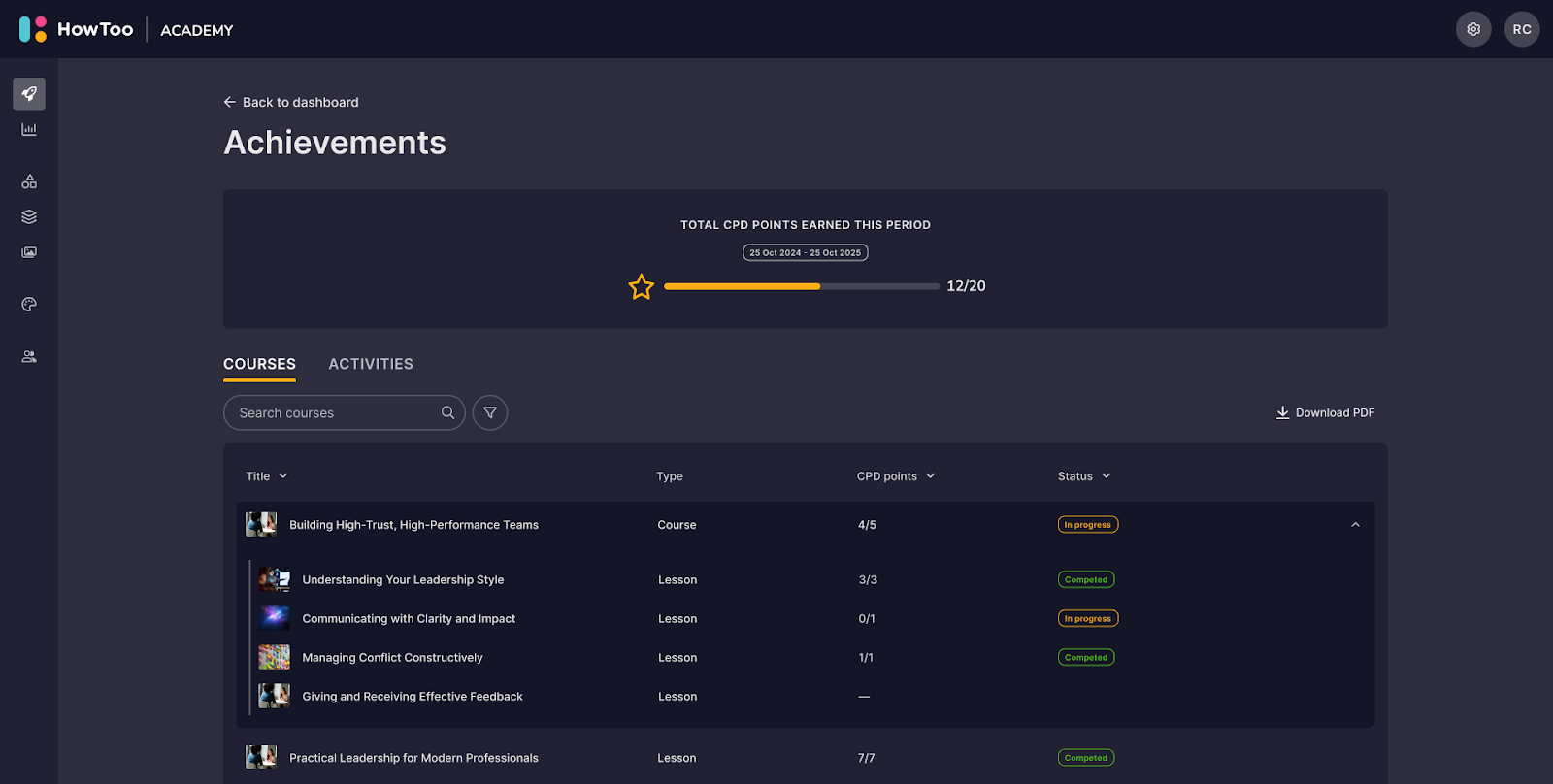Open the image gallery sidebar icon

[x=29, y=252]
